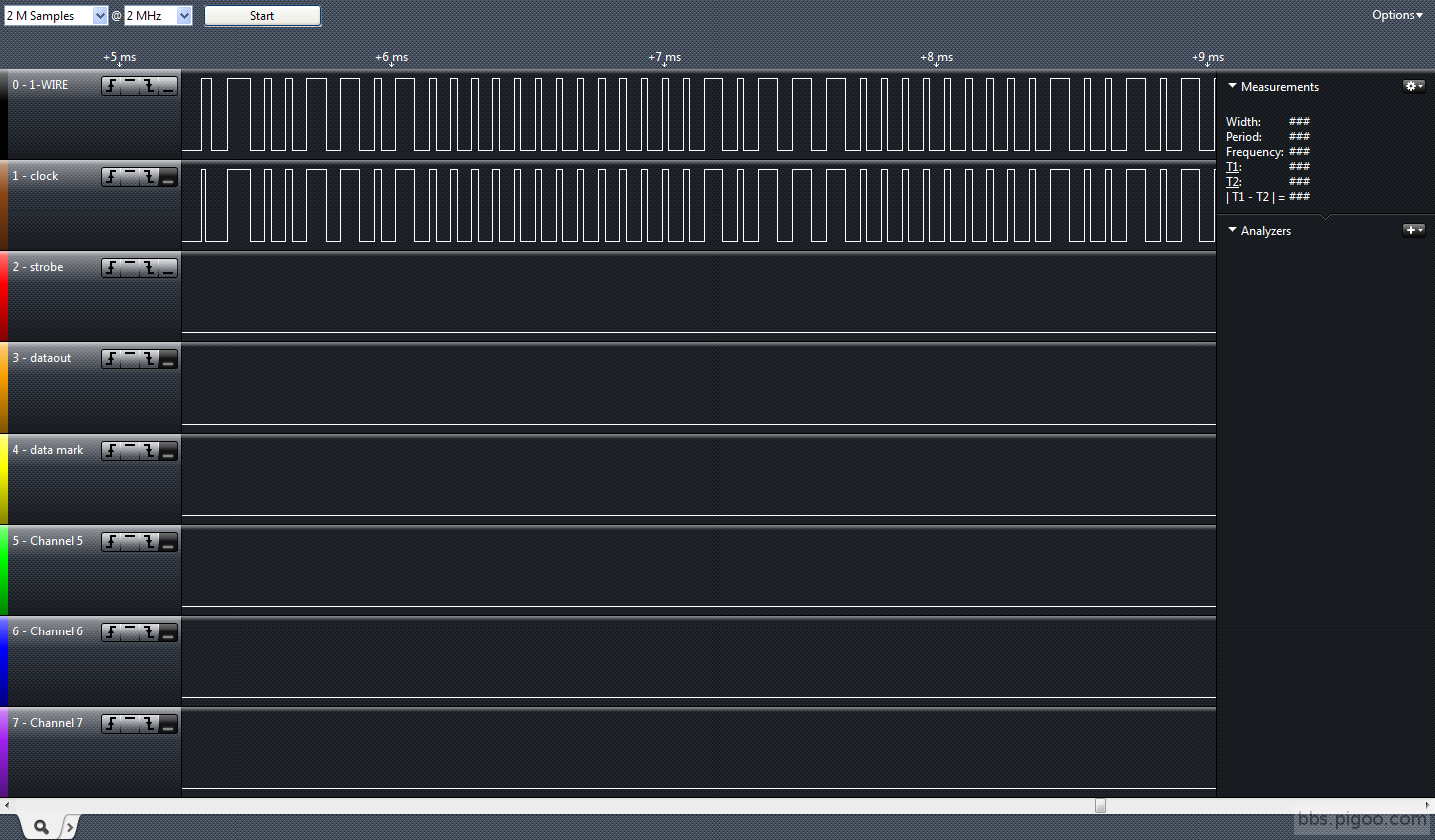Set rising edge trigger on 0 - 1-WIRE

pyautogui.click(x=111, y=86)
